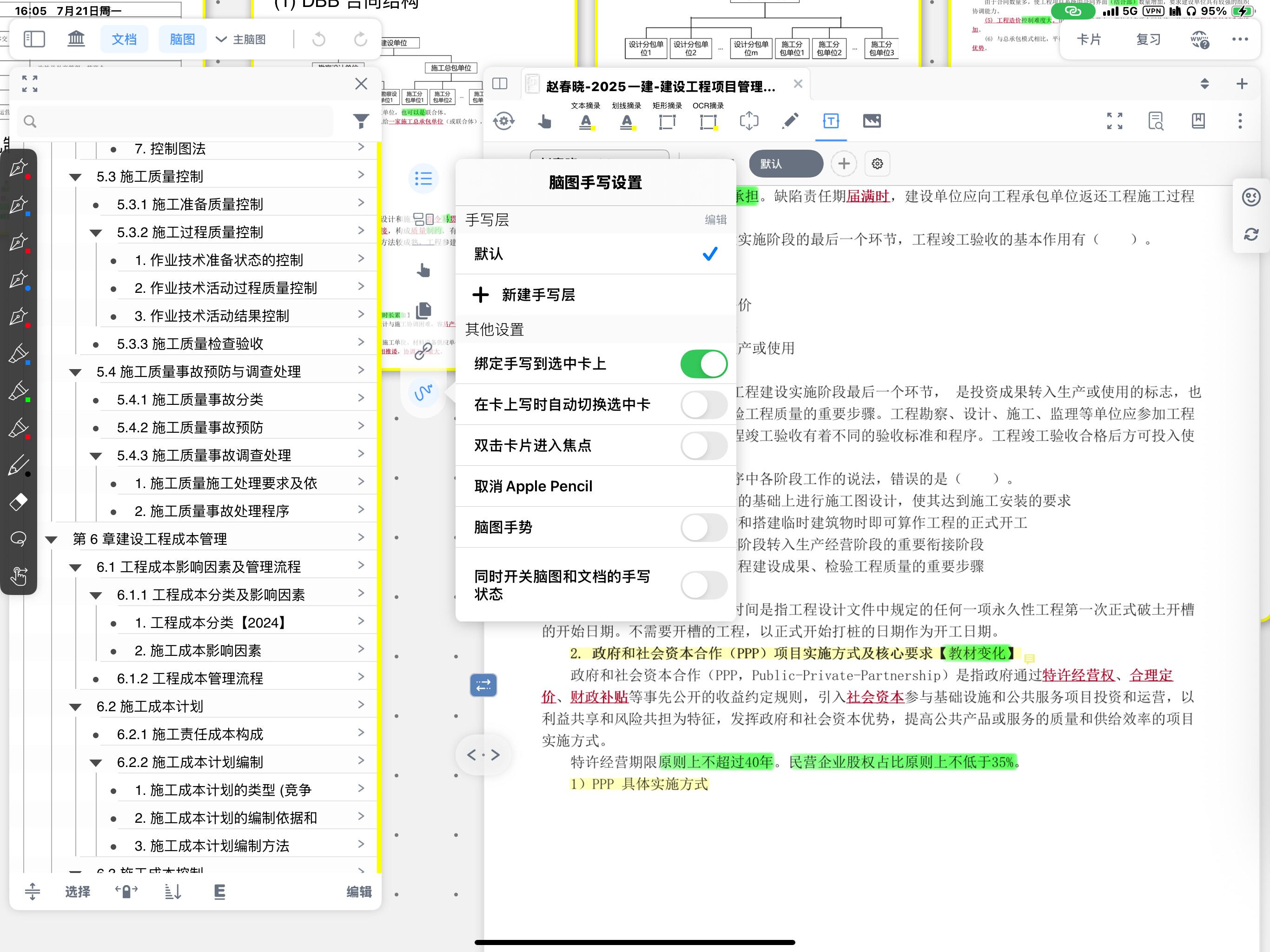The height and width of the screenshot is (952, 1270).
Task: Switch to the 文档 tab
Action: click(x=124, y=39)
